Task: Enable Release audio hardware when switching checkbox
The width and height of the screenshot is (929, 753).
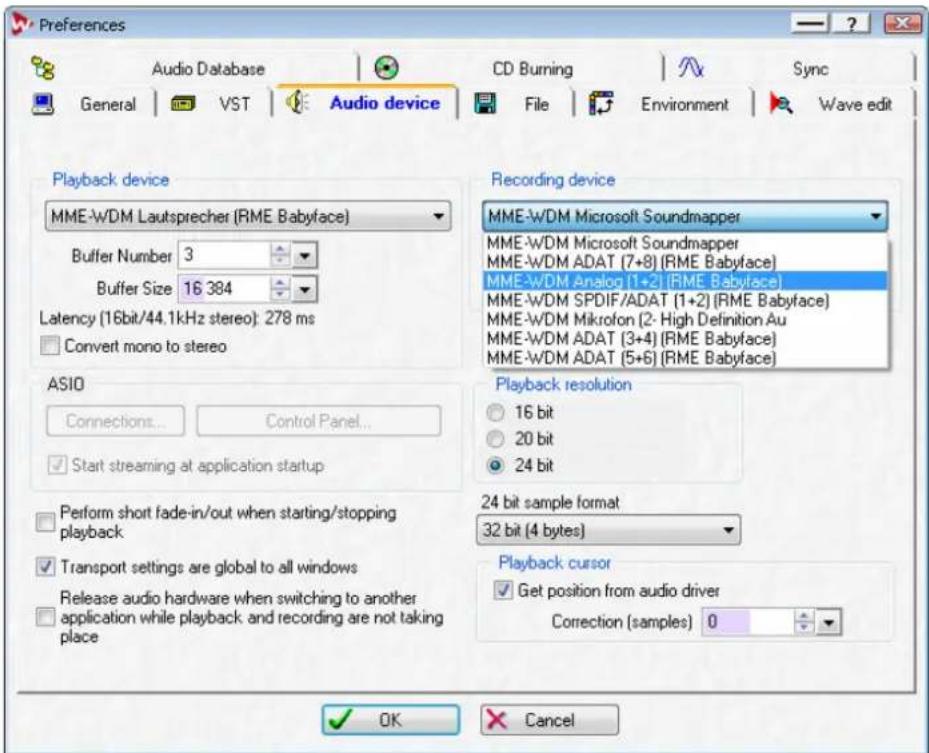Action: [x=45, y=617]
